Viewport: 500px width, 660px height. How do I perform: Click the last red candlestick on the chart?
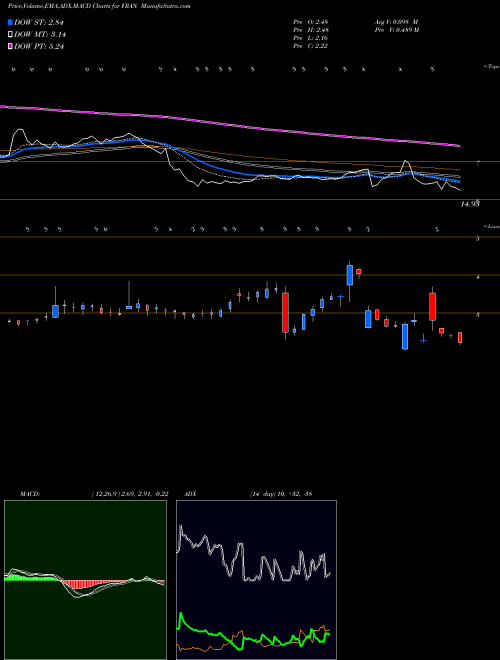460,338
